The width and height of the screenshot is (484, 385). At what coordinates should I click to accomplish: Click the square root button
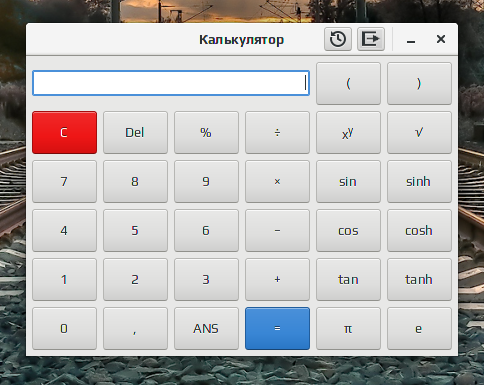[x=419, y=132]
